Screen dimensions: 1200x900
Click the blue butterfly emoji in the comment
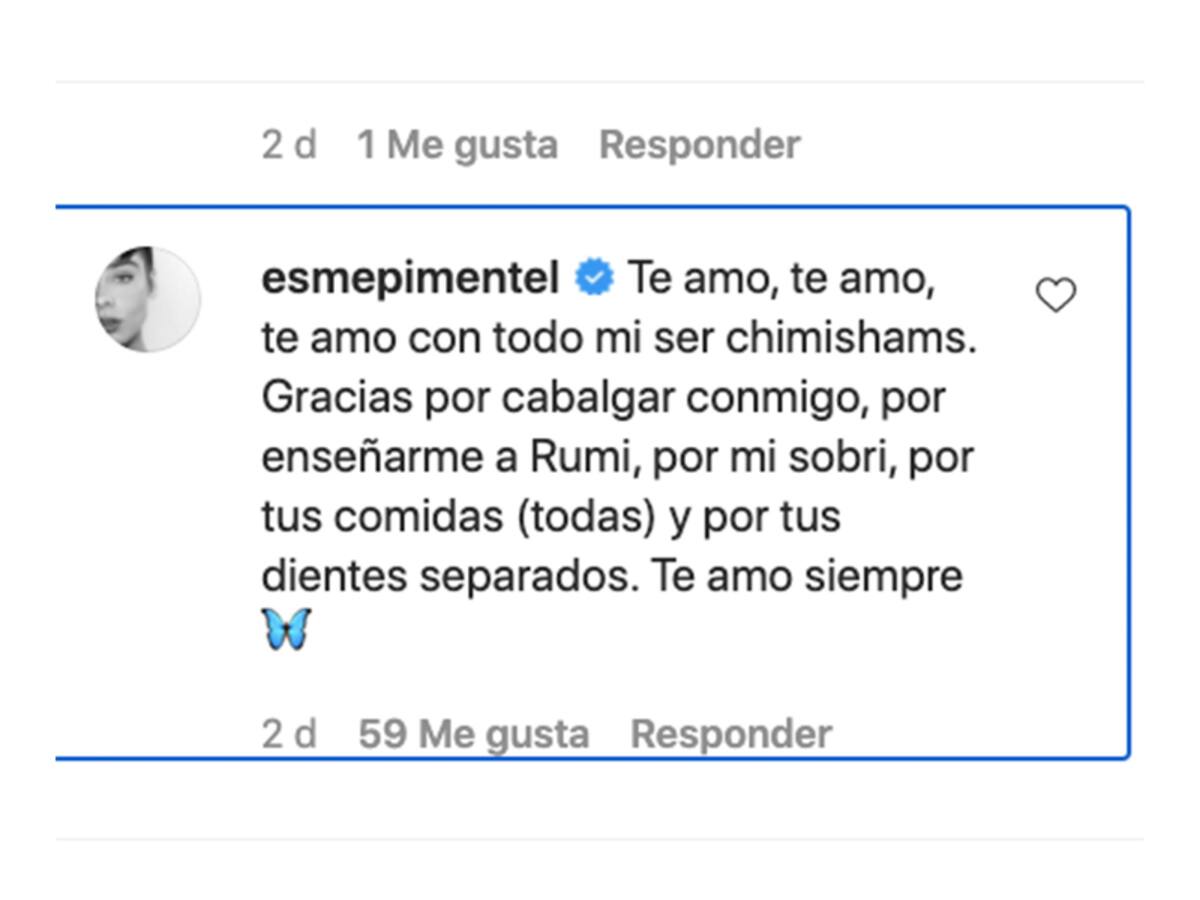287,630
